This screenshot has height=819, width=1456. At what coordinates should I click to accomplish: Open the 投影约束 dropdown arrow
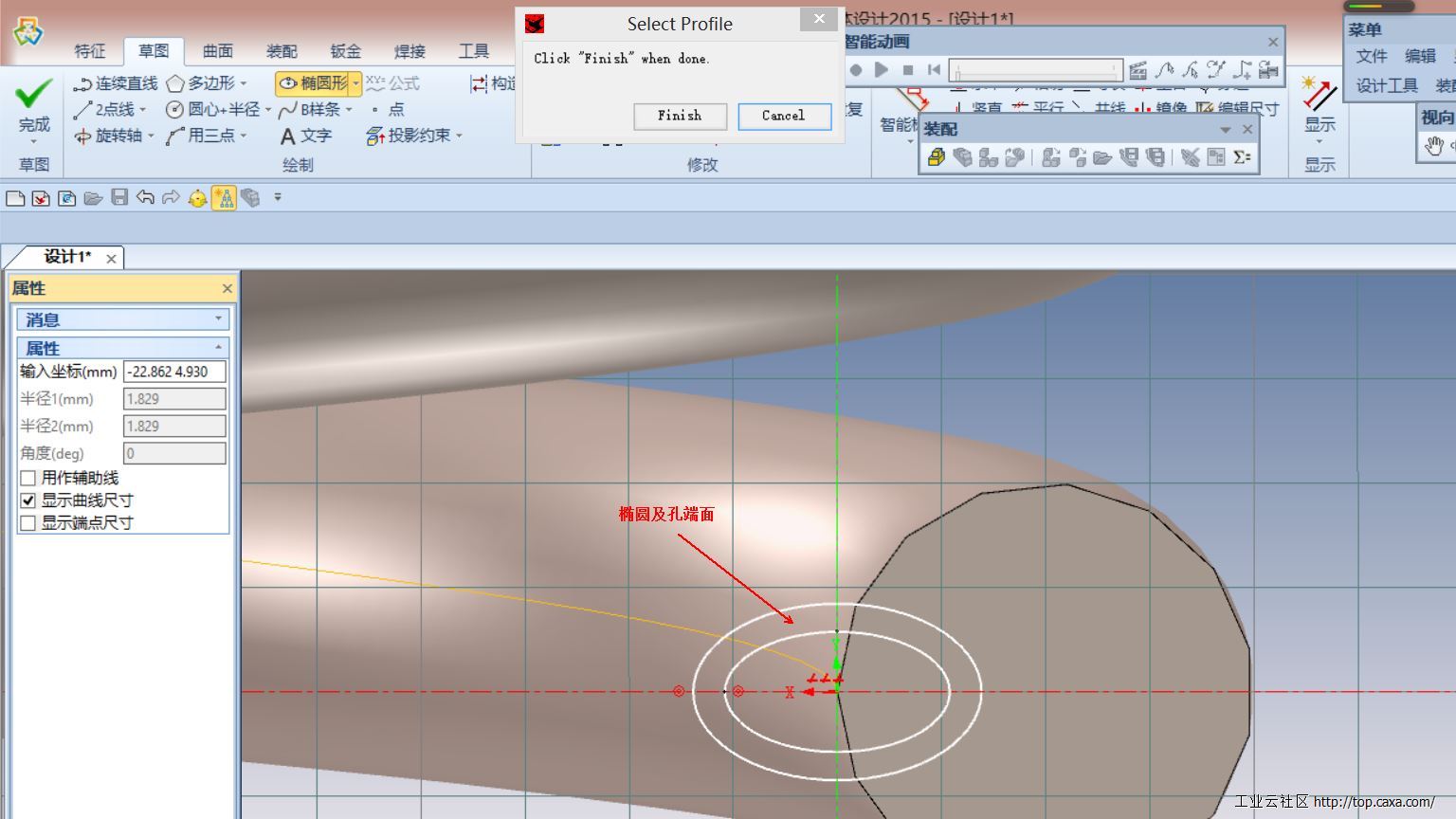pos(459,136)
